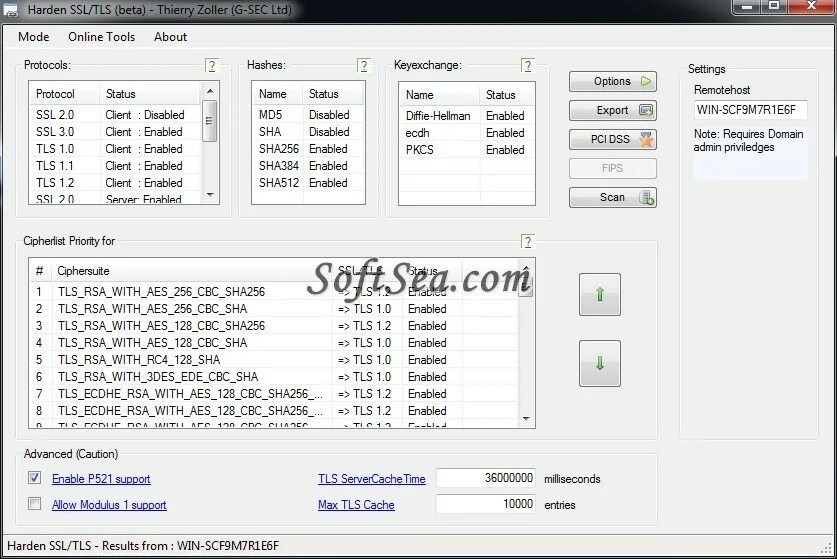Minimize the Harden SSL/TLS window

746,6
